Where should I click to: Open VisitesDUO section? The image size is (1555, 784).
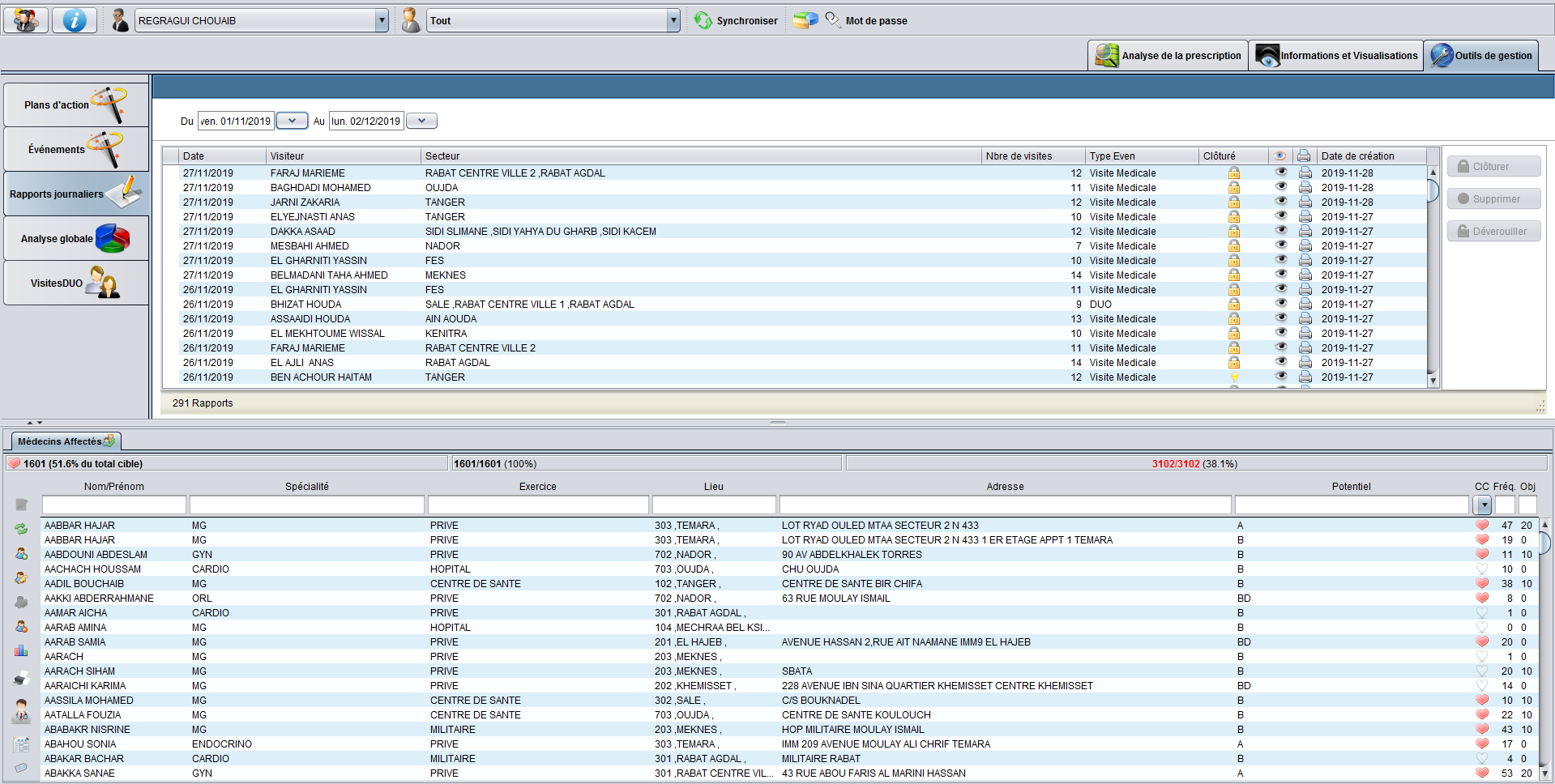pos(76,283)
